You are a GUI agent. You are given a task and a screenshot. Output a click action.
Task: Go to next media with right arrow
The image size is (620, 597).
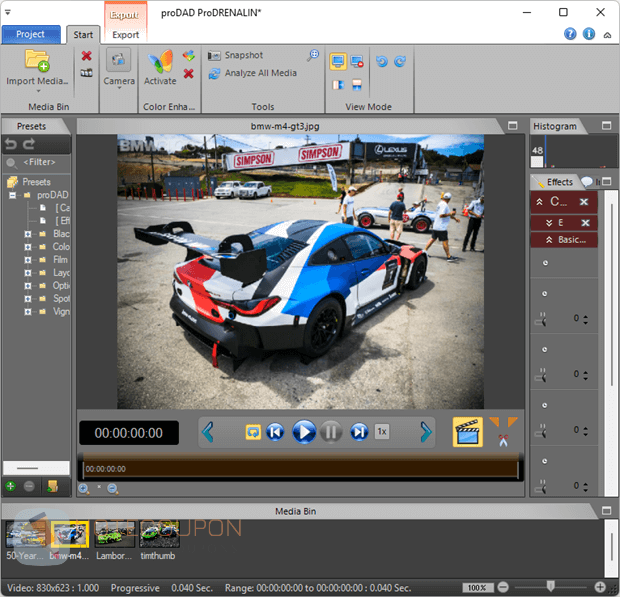(x=426, y=432)
